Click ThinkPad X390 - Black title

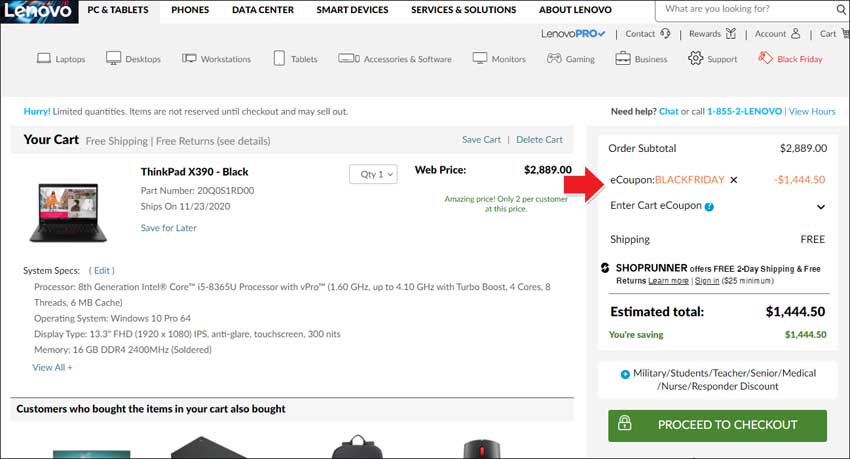tap(195, 172)
